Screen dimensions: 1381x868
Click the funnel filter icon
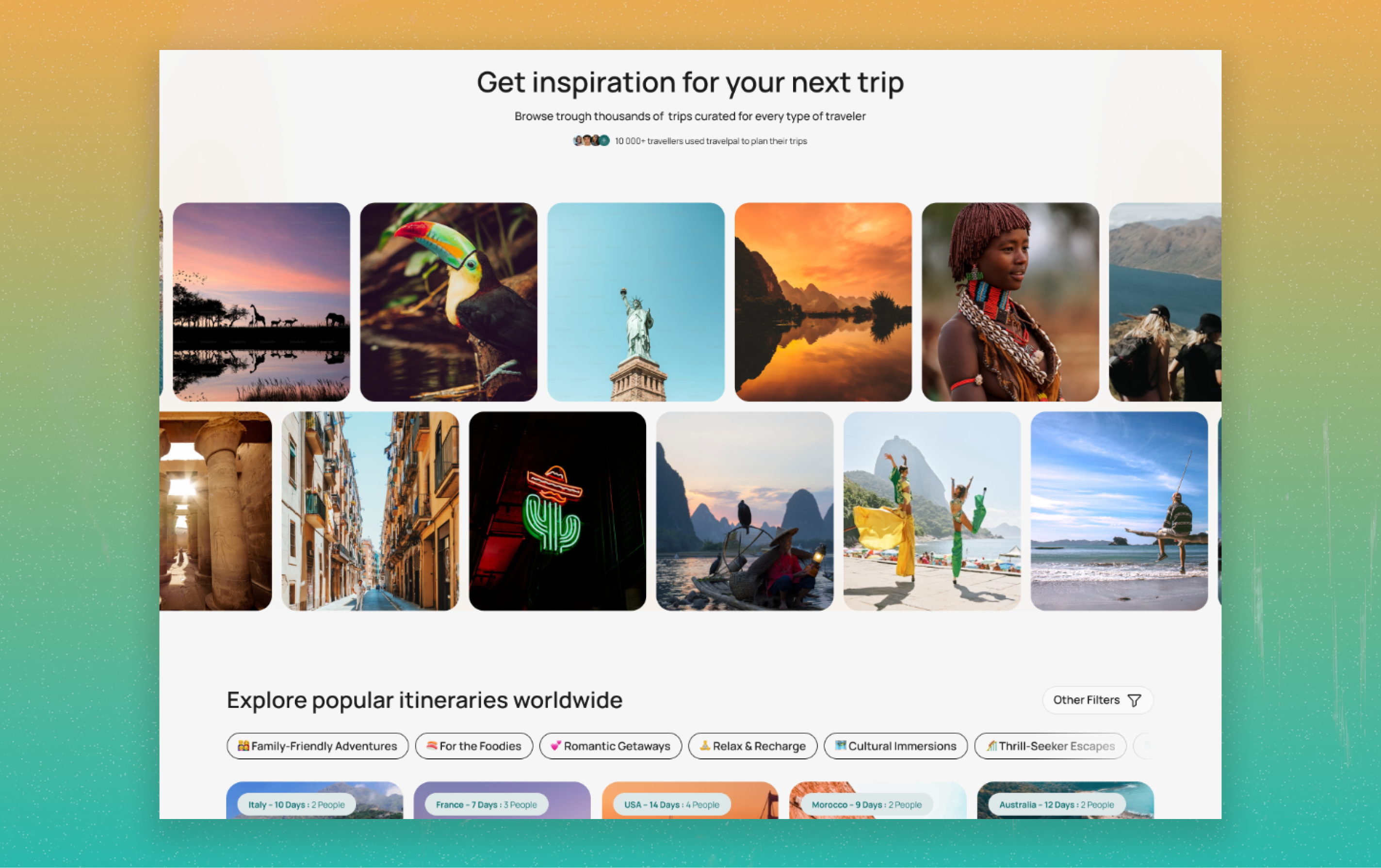click(x=1134, y=701)
